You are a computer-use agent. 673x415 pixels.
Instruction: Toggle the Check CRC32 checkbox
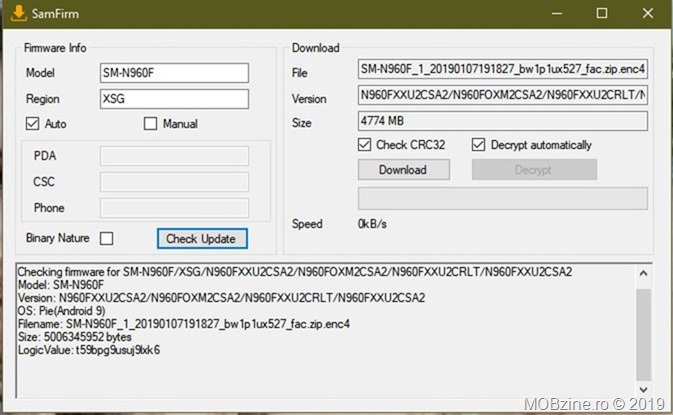pyautogui.click(x=364, y=145)
